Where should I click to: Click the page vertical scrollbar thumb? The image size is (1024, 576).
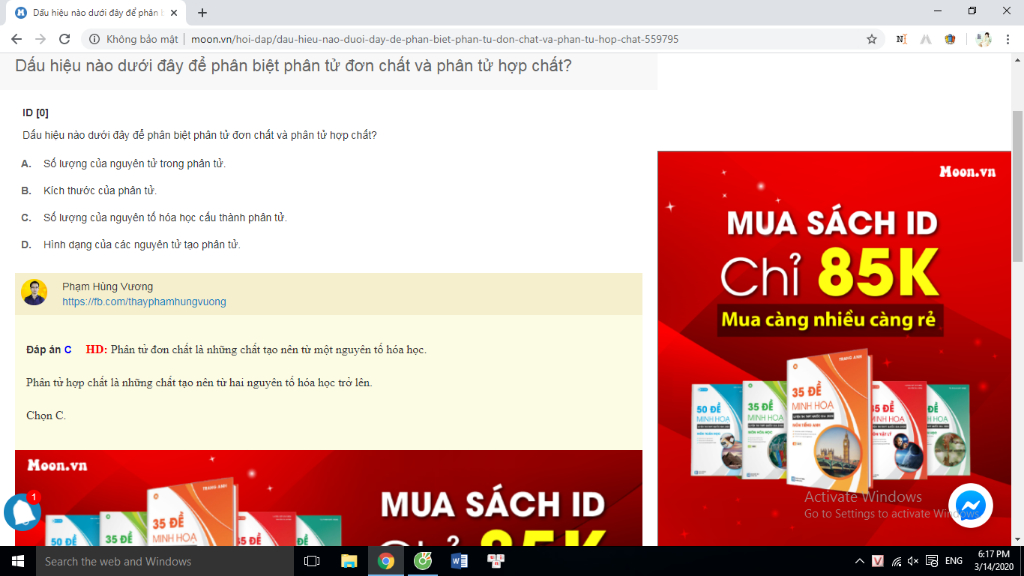click(1017, 187)
